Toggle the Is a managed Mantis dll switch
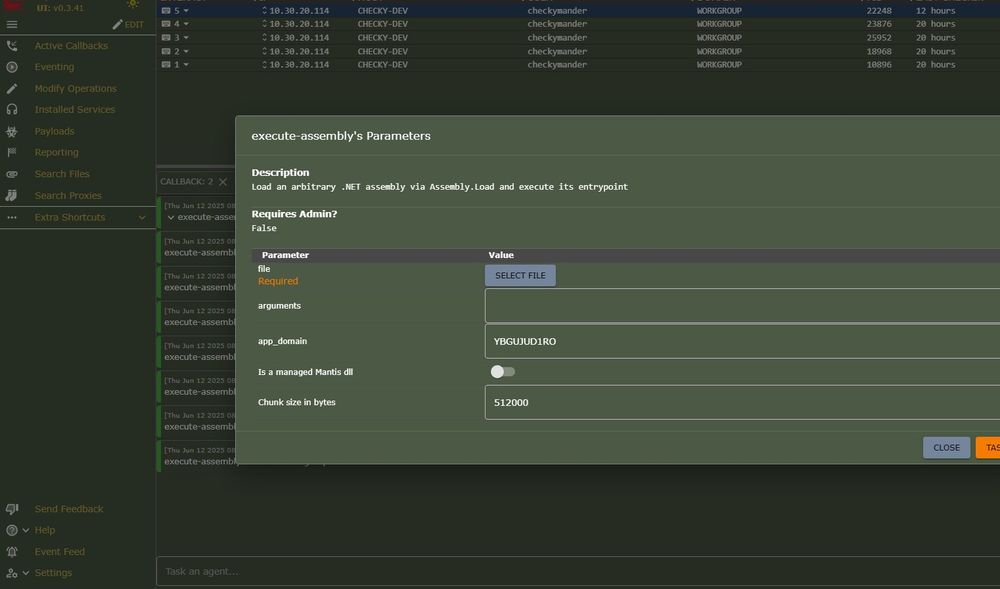This screenshot has width=1000, height=589. click(503, 372)
